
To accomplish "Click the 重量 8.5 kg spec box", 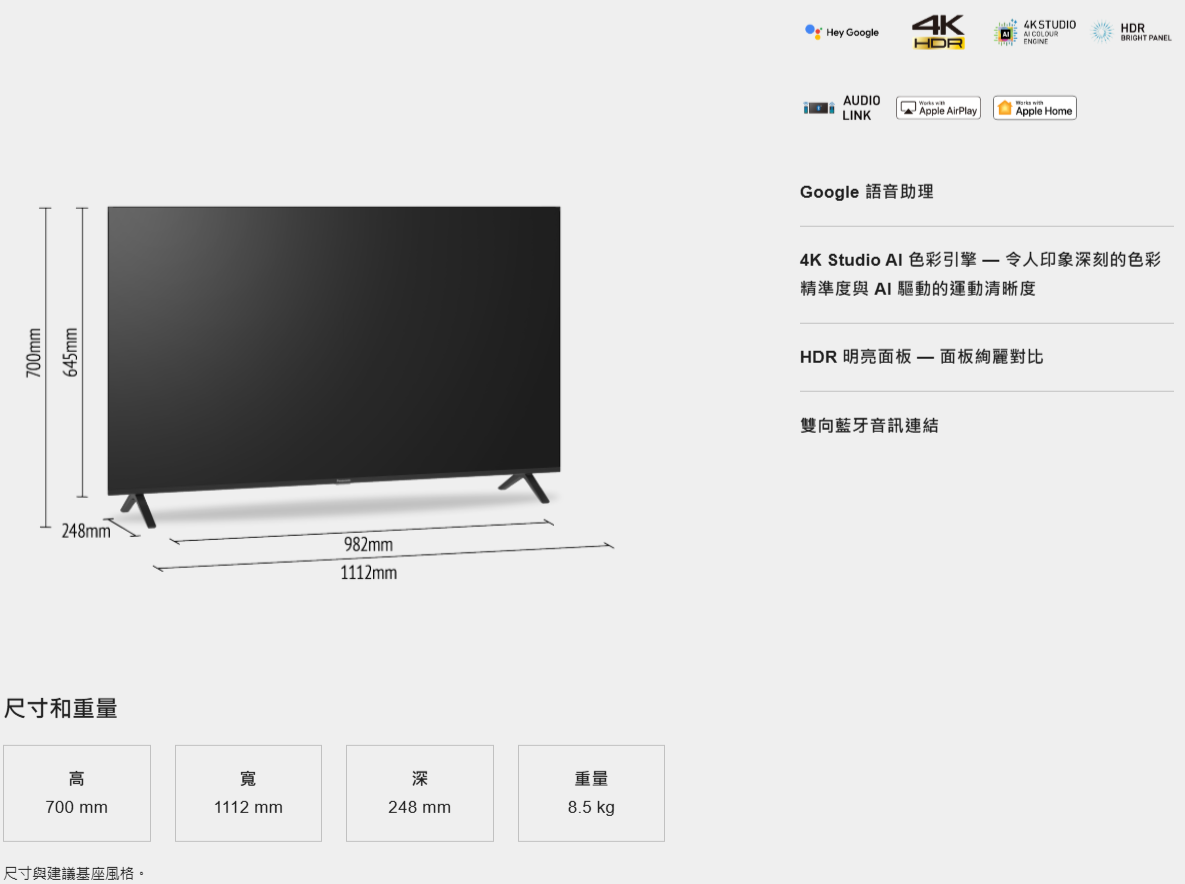I will pyautogui.click(x=591, y=793).
